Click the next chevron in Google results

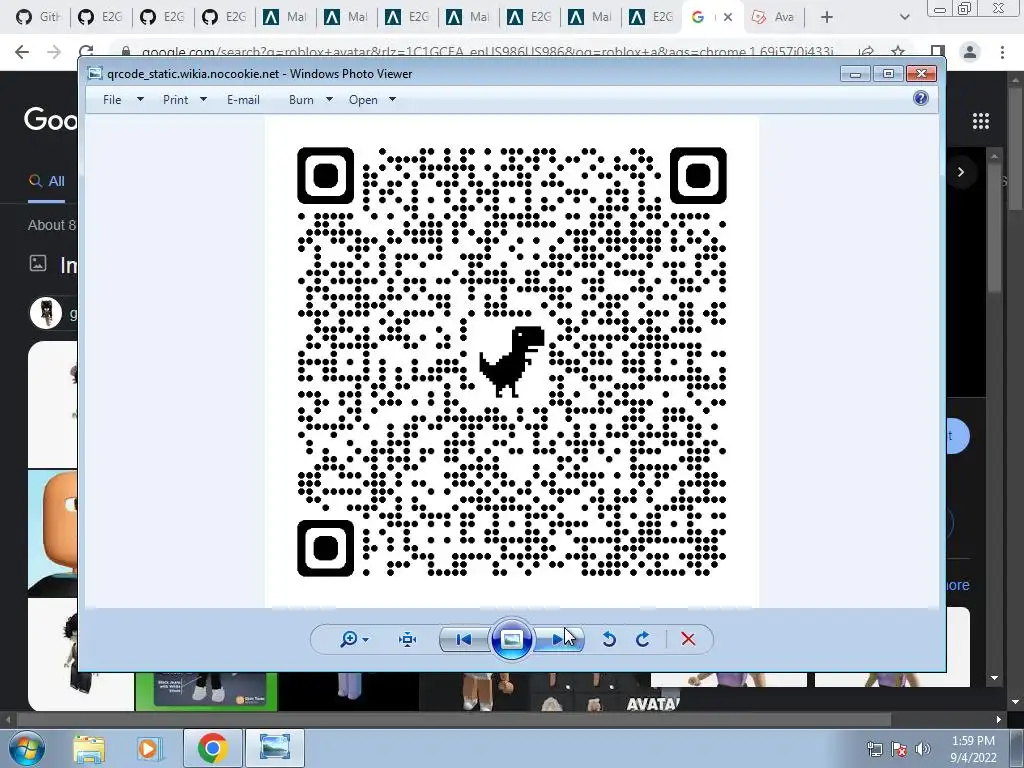[961, 172]
